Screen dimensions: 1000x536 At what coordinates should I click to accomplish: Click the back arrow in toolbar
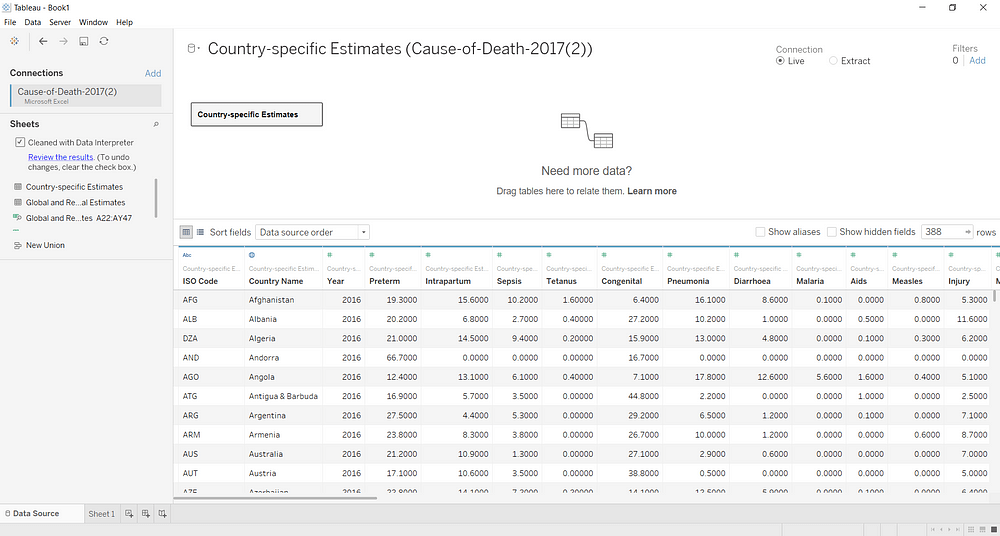(43, 41)
